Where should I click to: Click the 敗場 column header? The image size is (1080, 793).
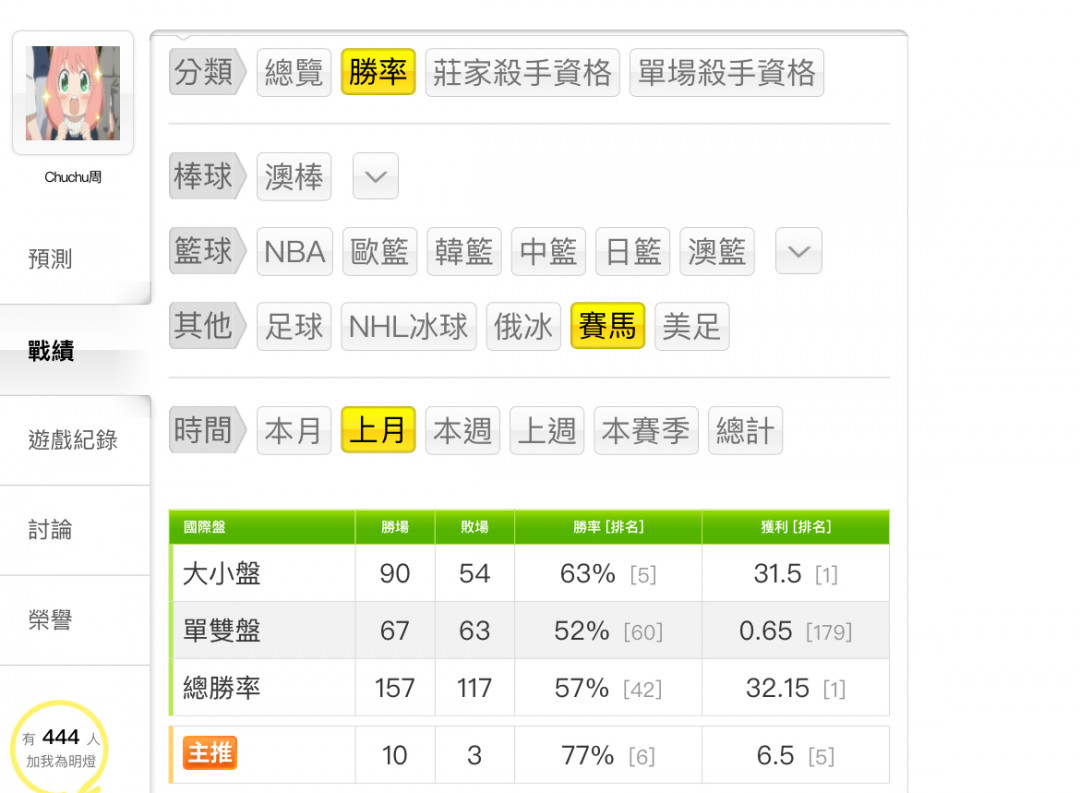click(475, 527)
